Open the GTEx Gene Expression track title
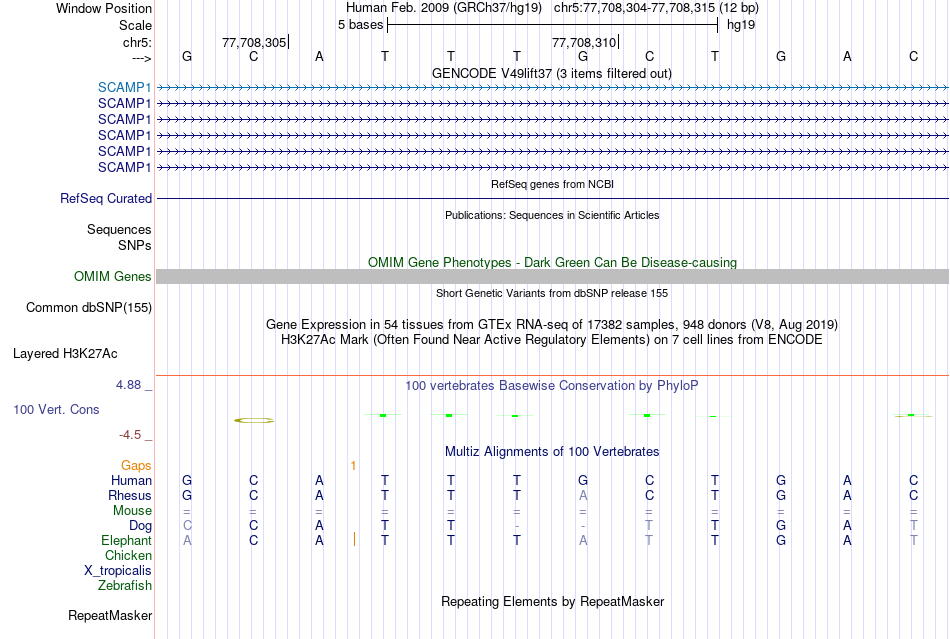The width and height of the screenshot is (950, 639). (x=552, y=325)
